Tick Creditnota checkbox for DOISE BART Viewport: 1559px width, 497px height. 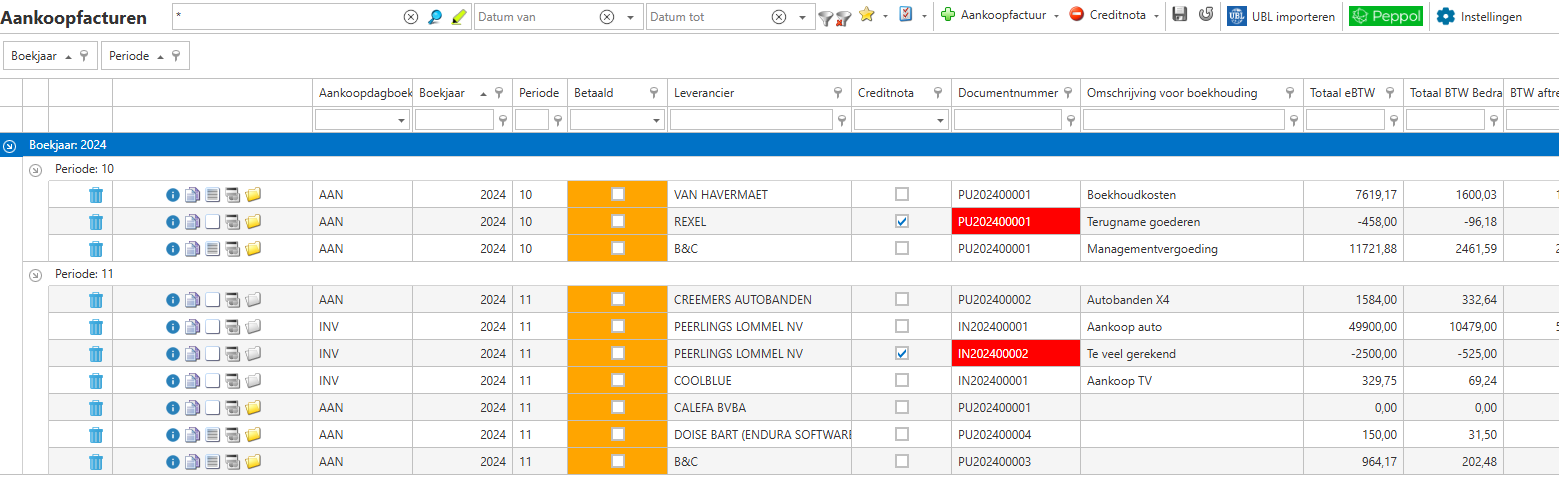(903, 434)
